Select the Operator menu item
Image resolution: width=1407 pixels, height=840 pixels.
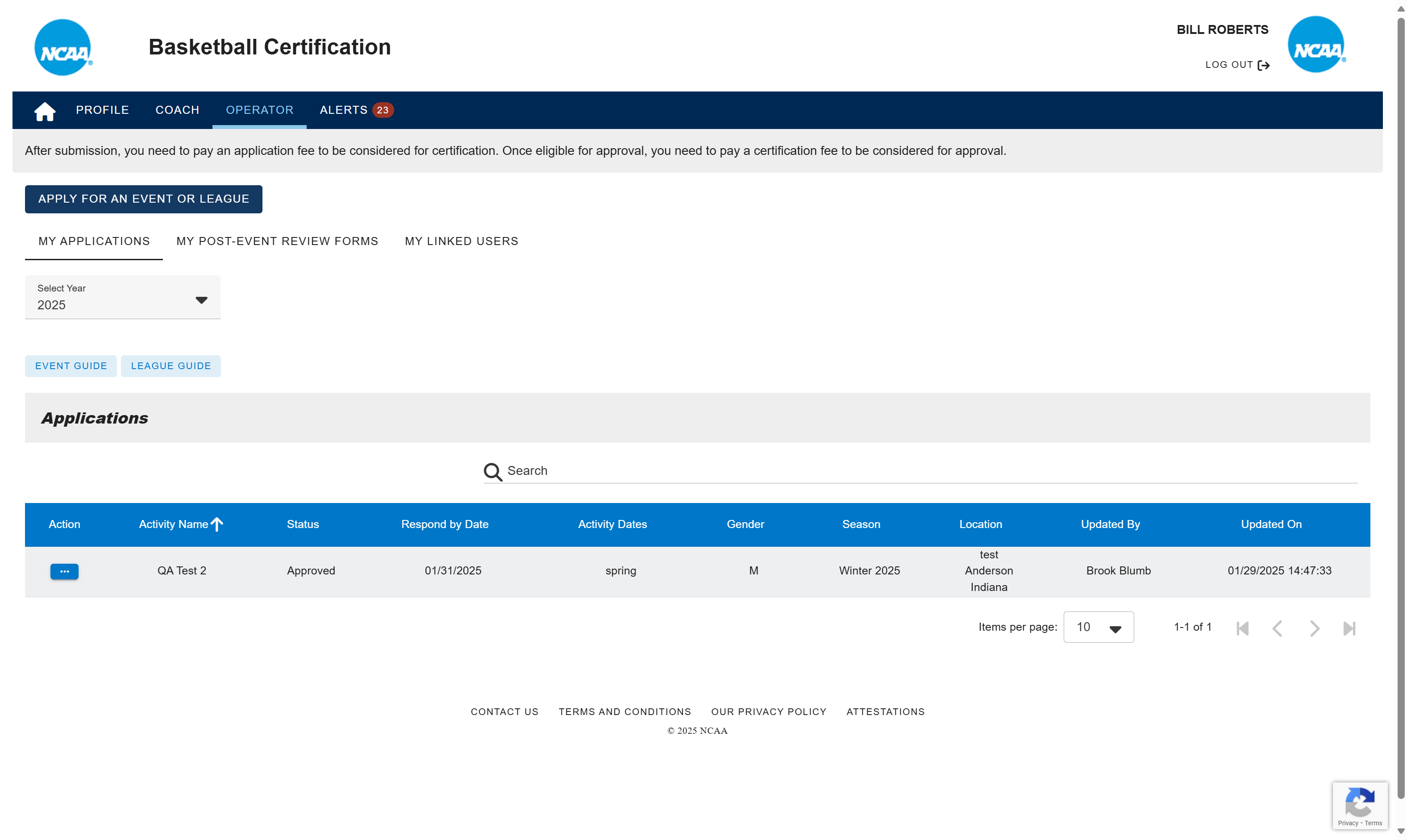[260, 110]
